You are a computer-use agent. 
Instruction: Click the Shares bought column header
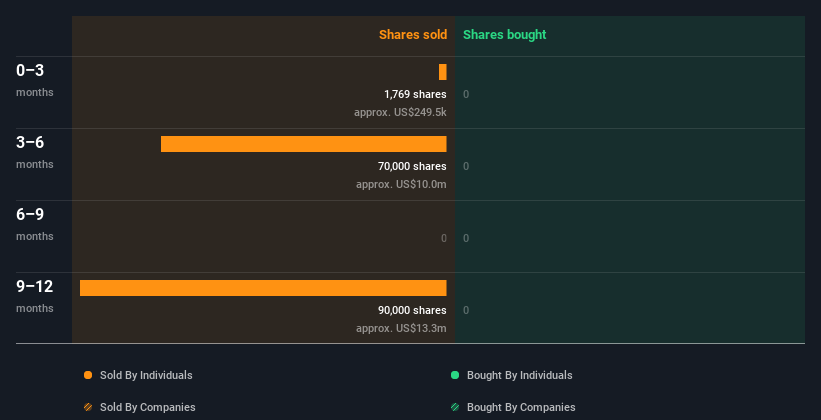pyautogui.click(x=505, y=35)
